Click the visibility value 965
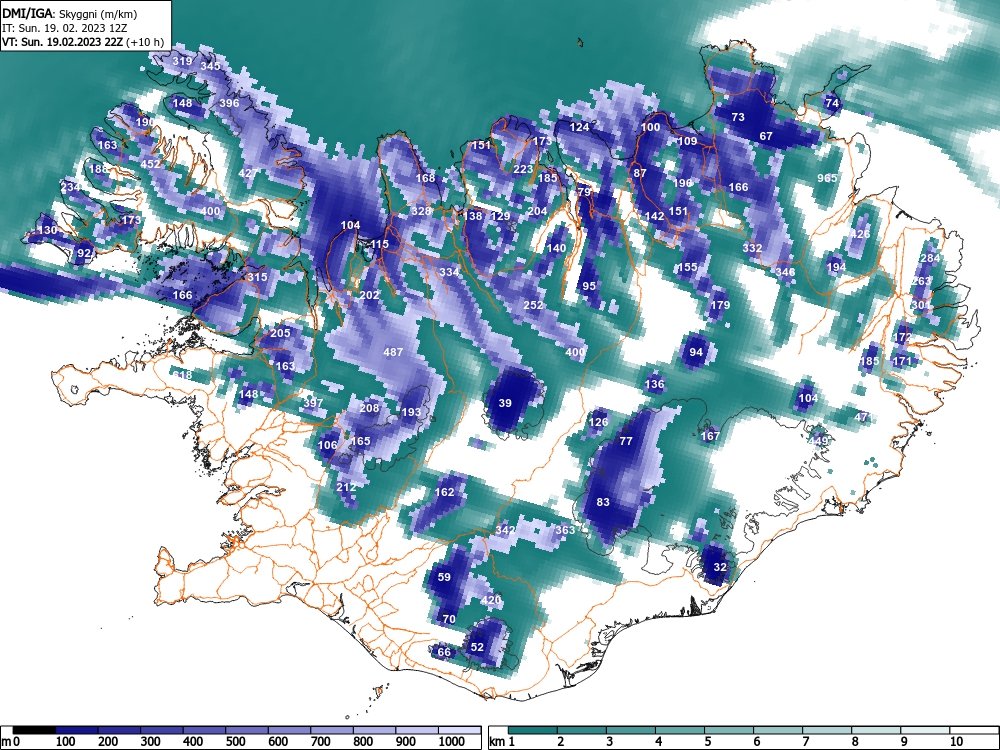This screenshot has width=1000, height=750. (x=827, y=178)
